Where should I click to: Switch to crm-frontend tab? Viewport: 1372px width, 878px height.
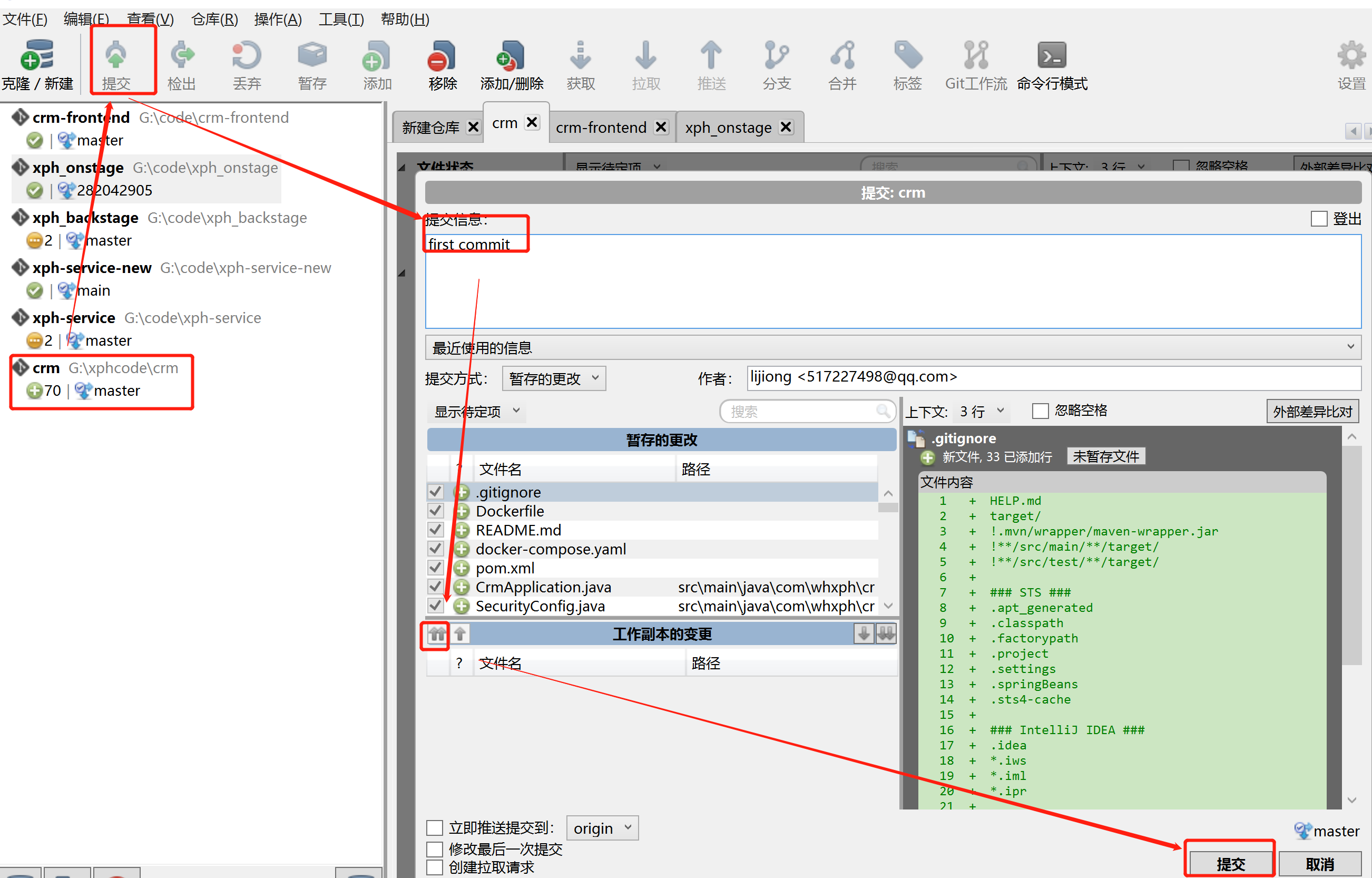601,127
